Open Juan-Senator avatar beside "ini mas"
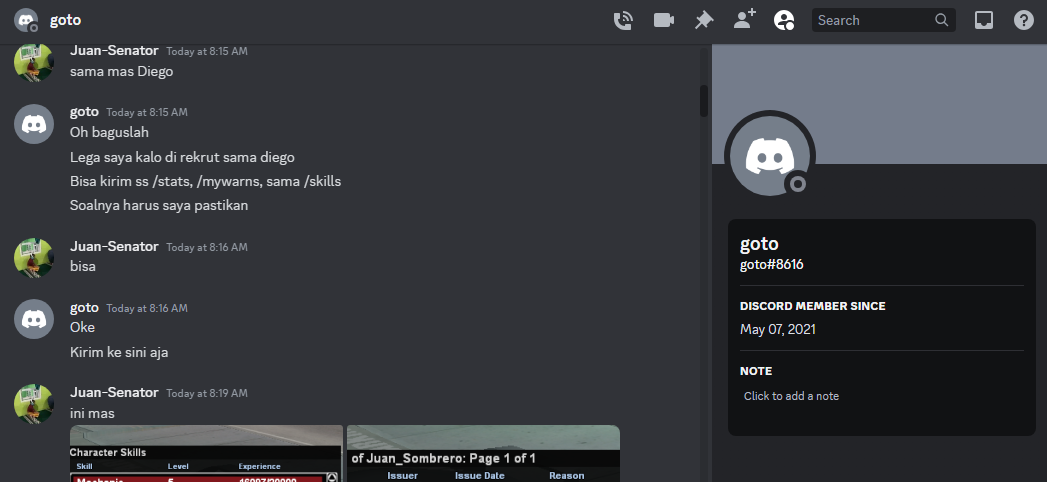Image resolution: width=1047 pixels, height=482 pixels. tap(34, 404)
